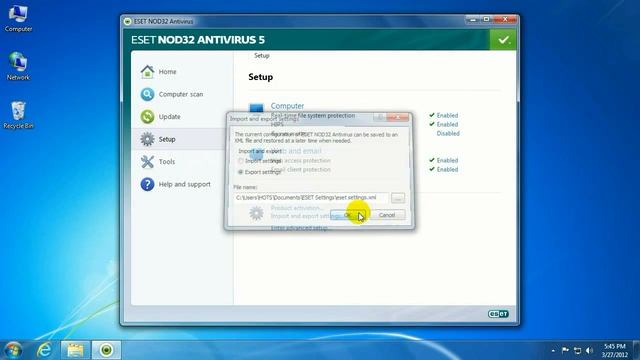The width and height of the screenshot is (640, 360).
Task: Click the Setup breadcrumb at top
Action: [262, 56]
